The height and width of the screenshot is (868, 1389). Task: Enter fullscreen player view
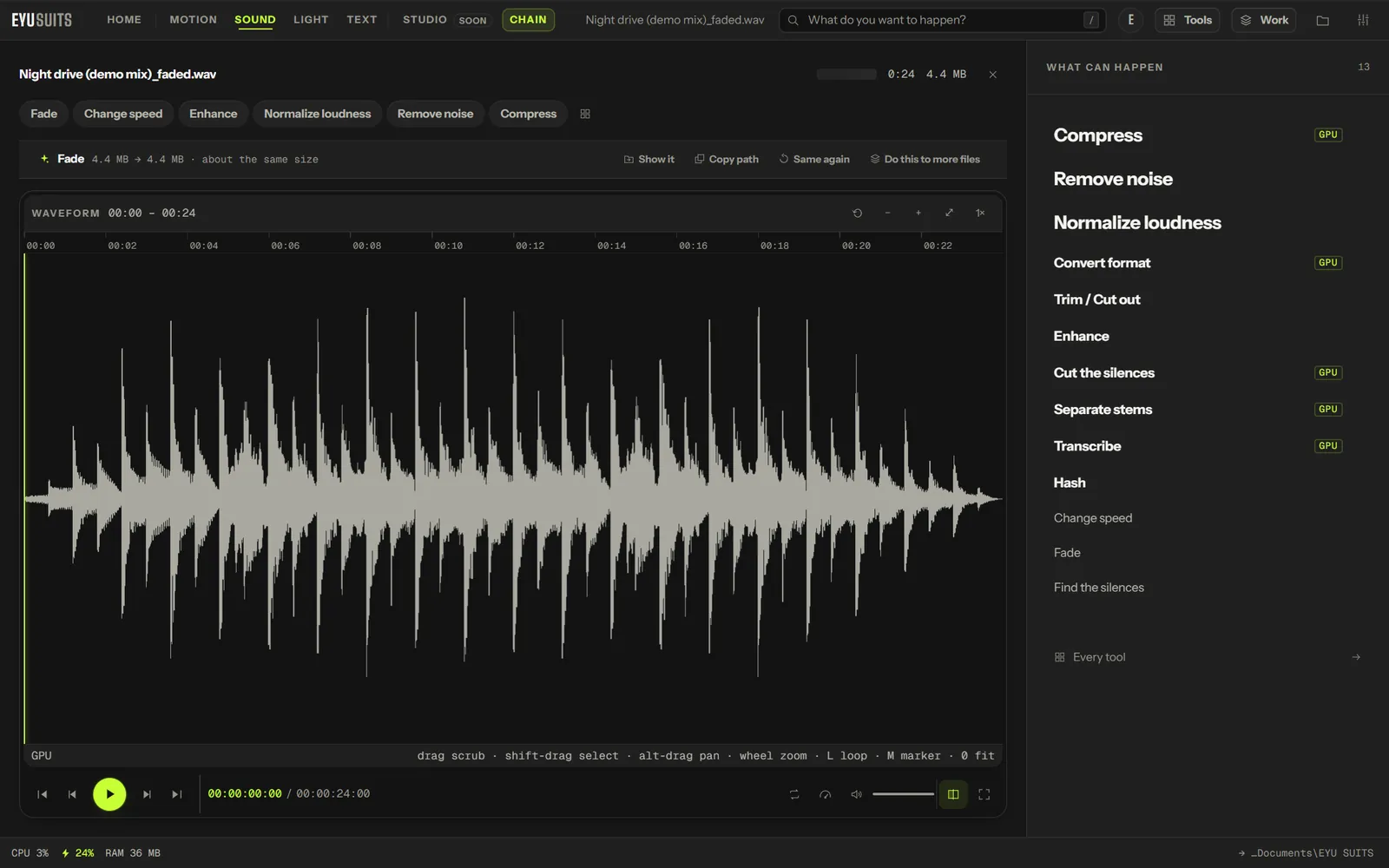click(x=984, y=794)
